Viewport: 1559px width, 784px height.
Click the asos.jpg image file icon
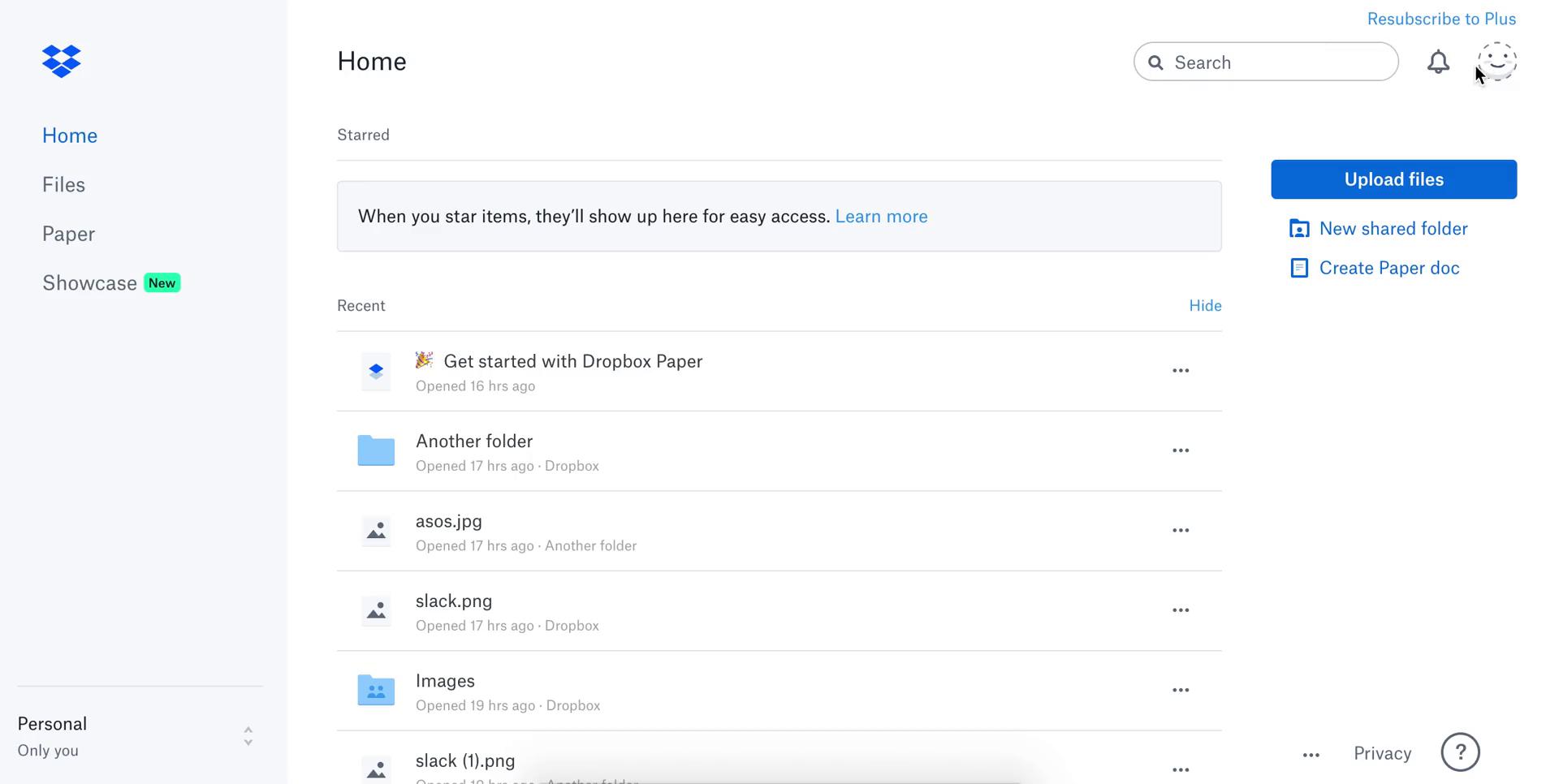click(376, 531)
